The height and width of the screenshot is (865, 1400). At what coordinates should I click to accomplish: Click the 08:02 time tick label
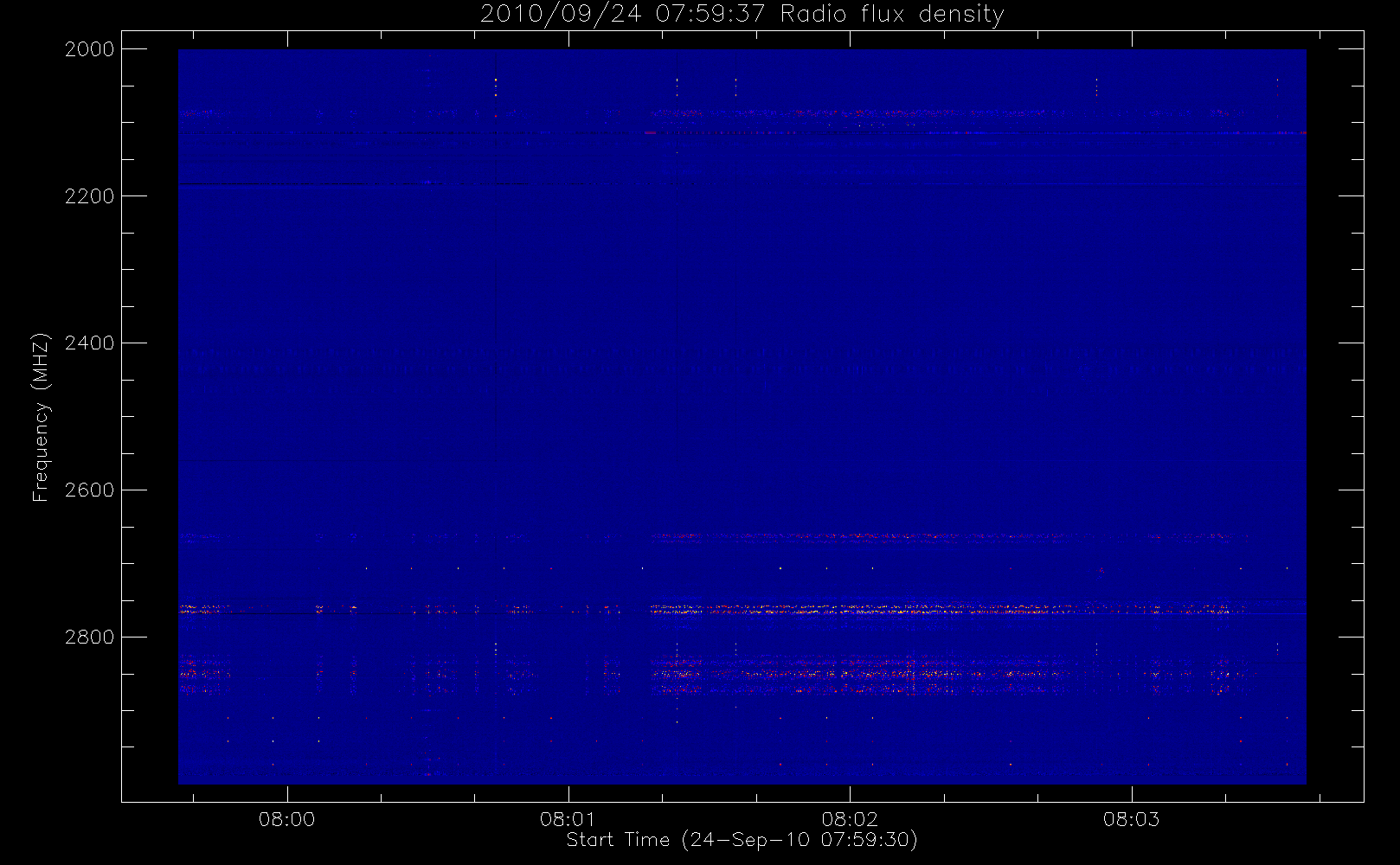[850, 819]
